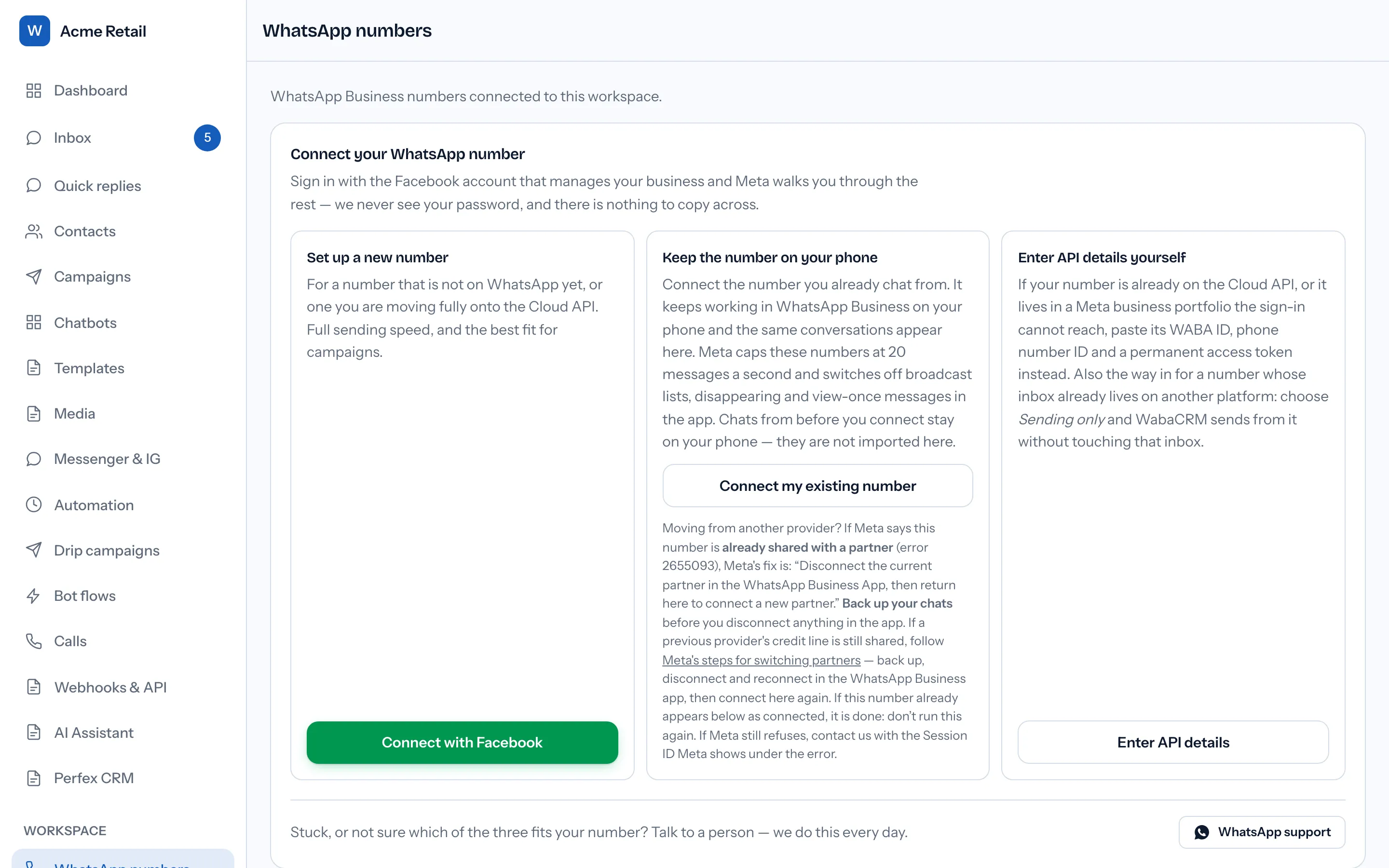
Task: Click the Inbox unread count badge
Action: click(207, 138)
